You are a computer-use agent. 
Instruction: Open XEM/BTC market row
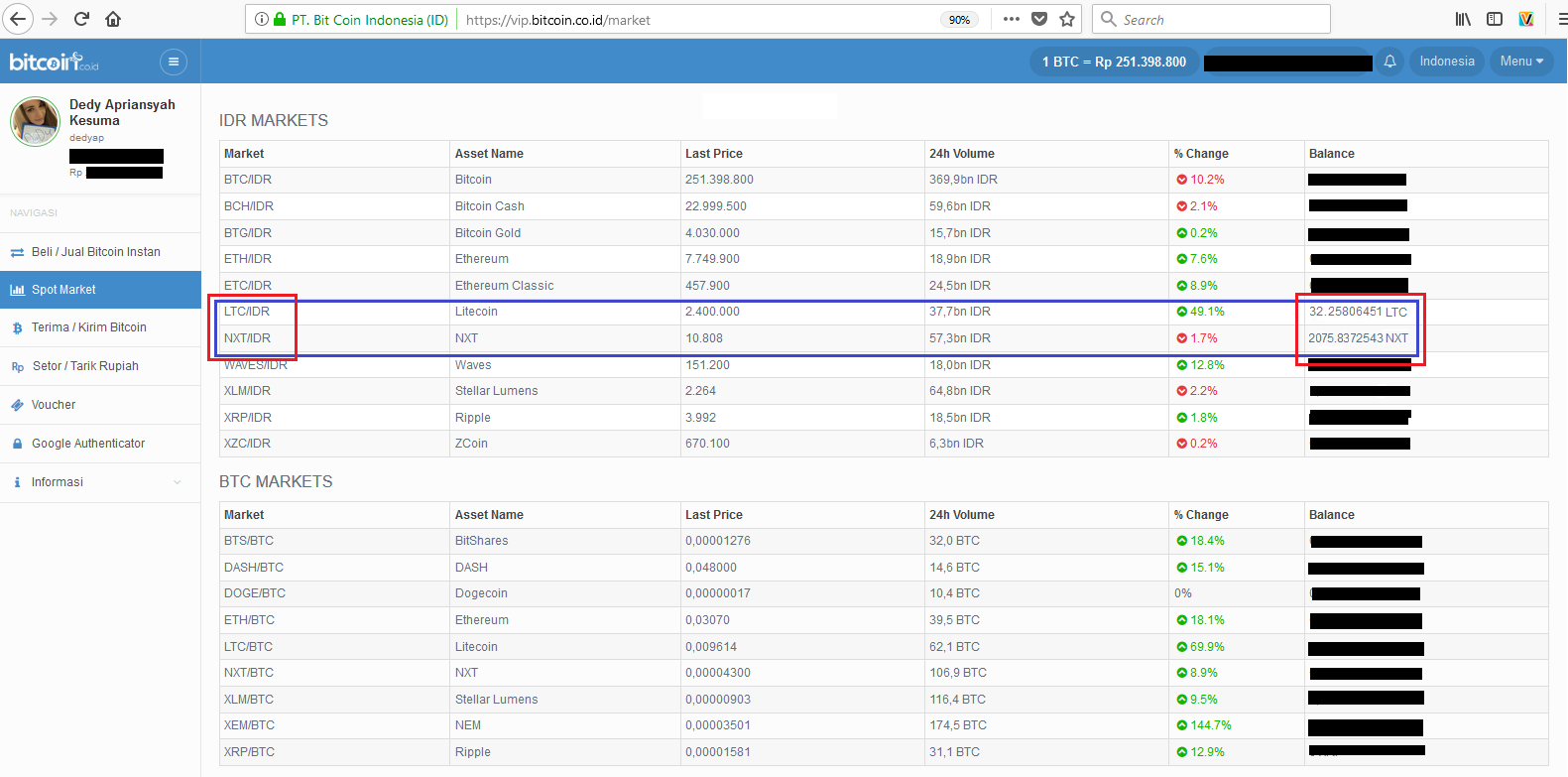883,725
